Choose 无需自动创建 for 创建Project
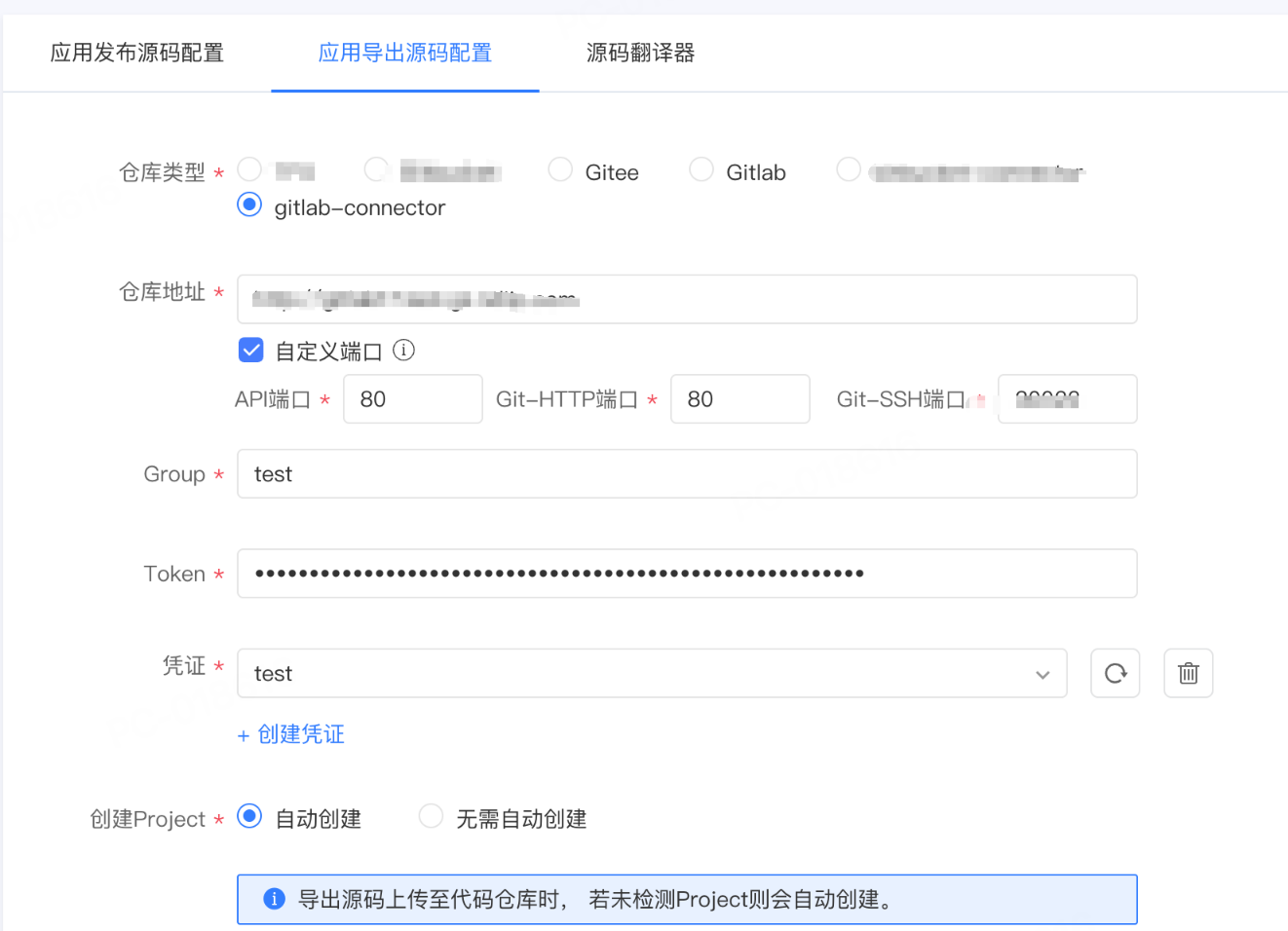This screenshot has width=1288, height=931. point(431,816)
